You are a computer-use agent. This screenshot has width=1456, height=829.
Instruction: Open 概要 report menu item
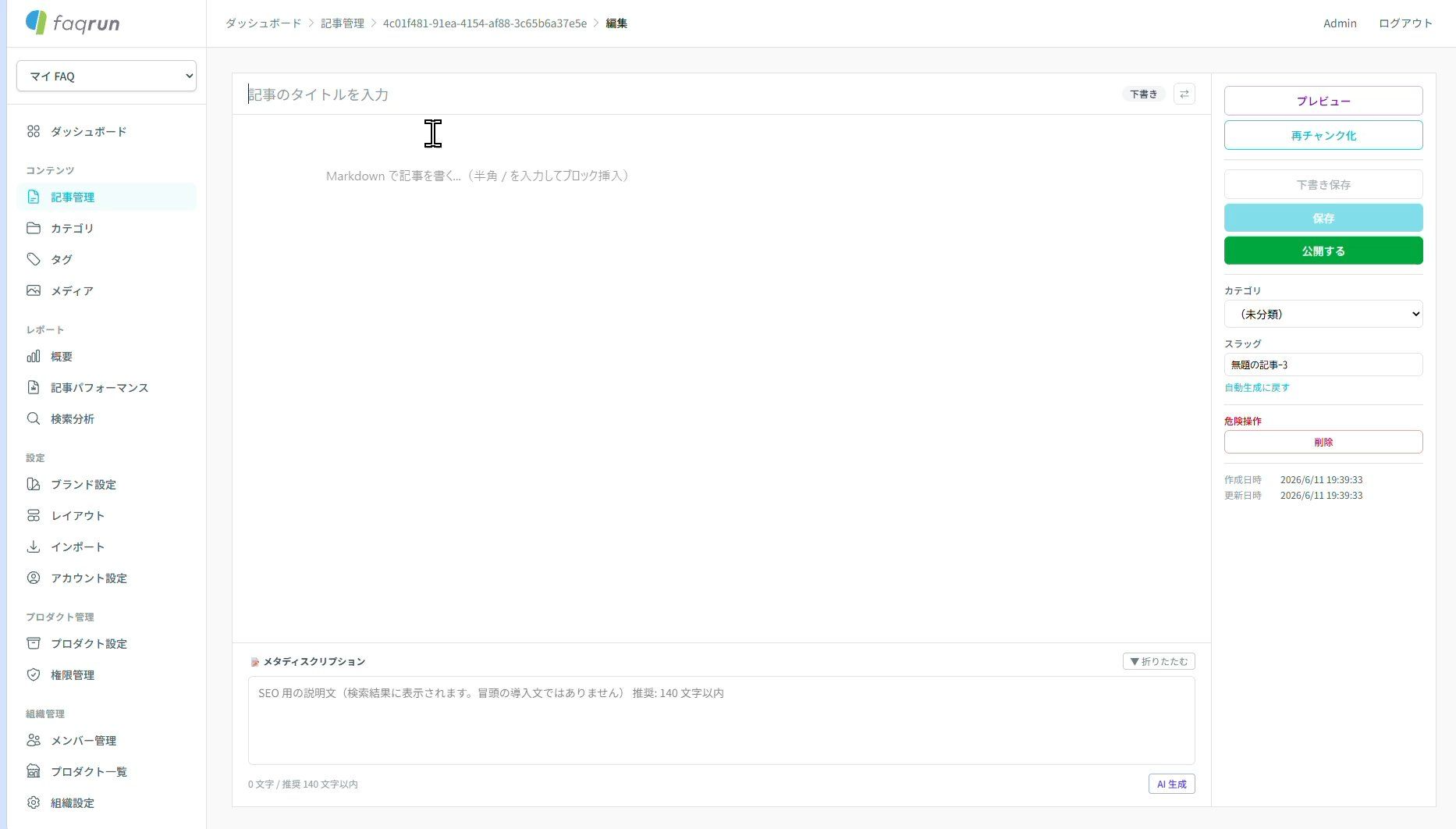point(106,356)
